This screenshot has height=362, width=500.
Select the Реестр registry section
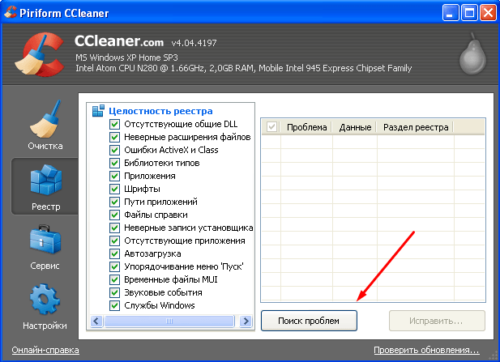click(46, 187)
